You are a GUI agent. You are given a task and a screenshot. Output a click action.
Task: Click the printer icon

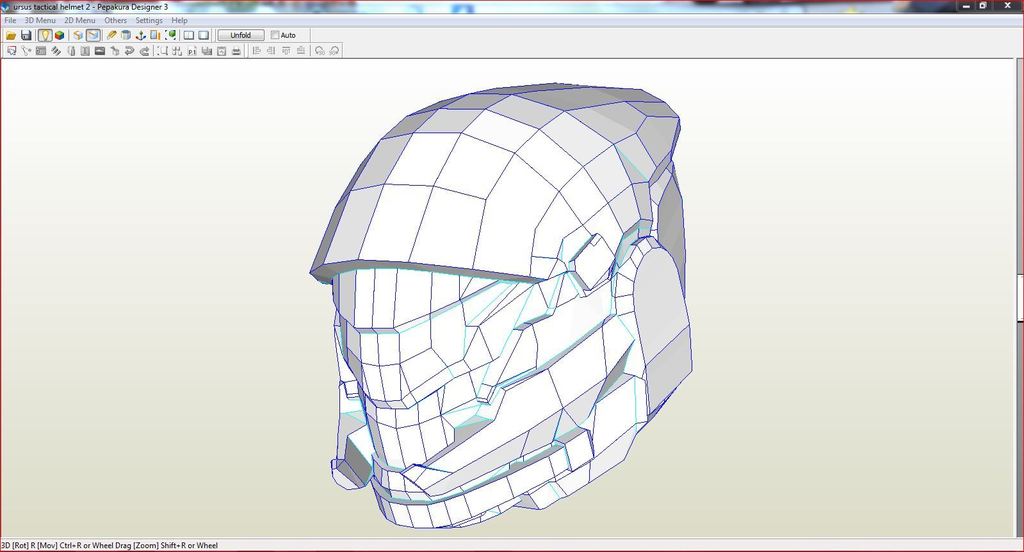pos(236,51)
